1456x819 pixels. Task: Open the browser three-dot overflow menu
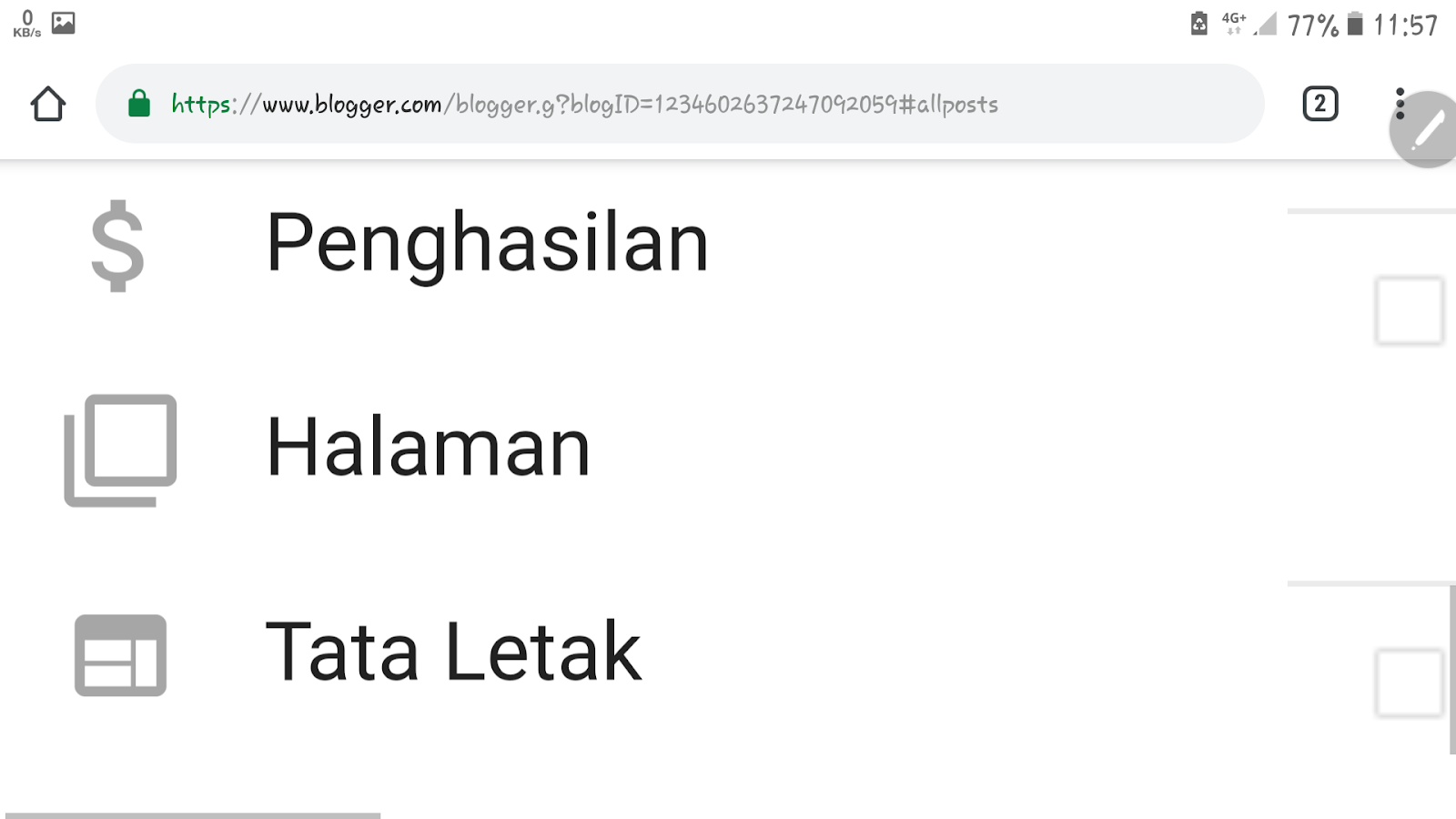[x=1400, y=103]
